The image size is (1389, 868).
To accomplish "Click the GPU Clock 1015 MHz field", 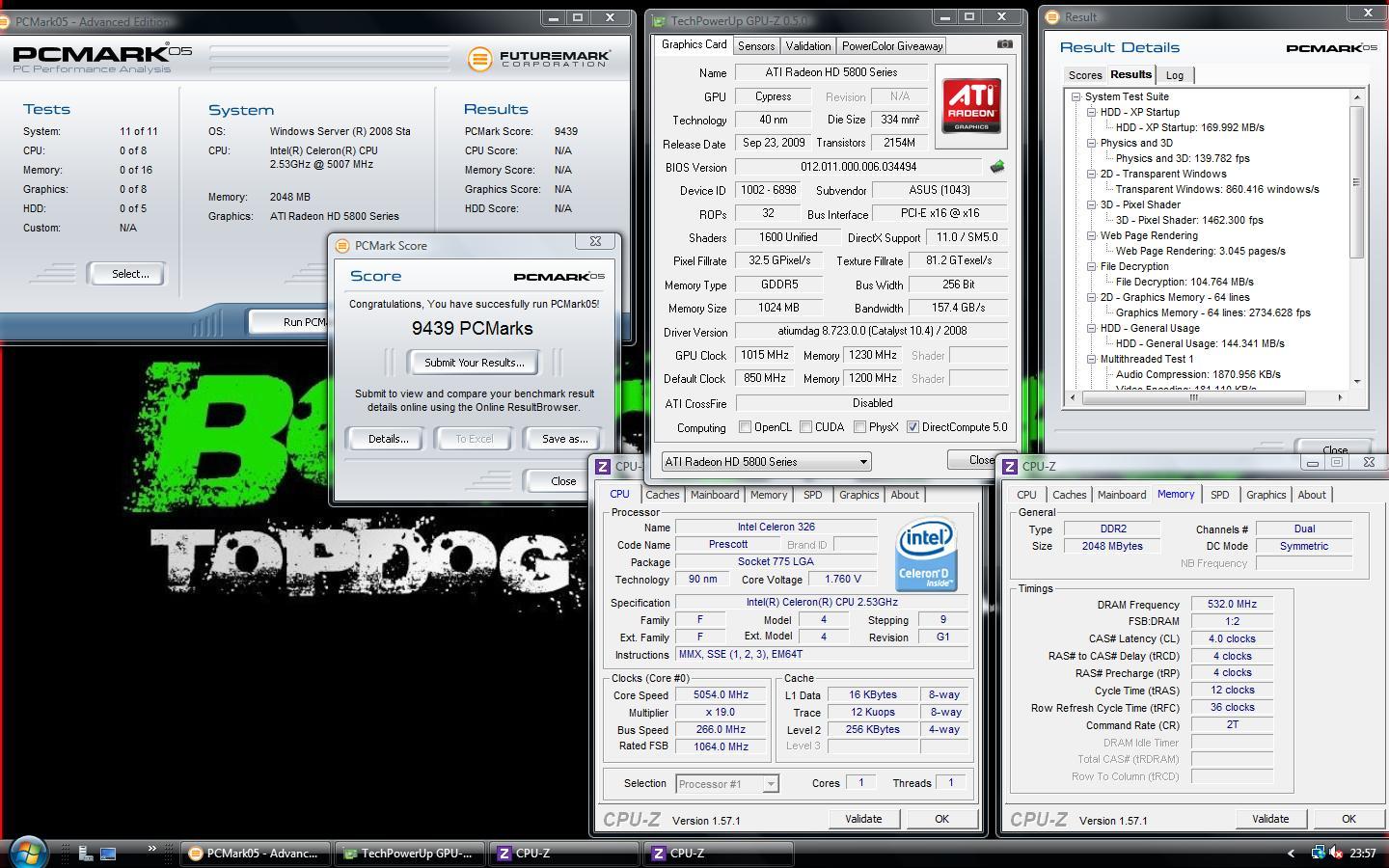I will point(765,355).
